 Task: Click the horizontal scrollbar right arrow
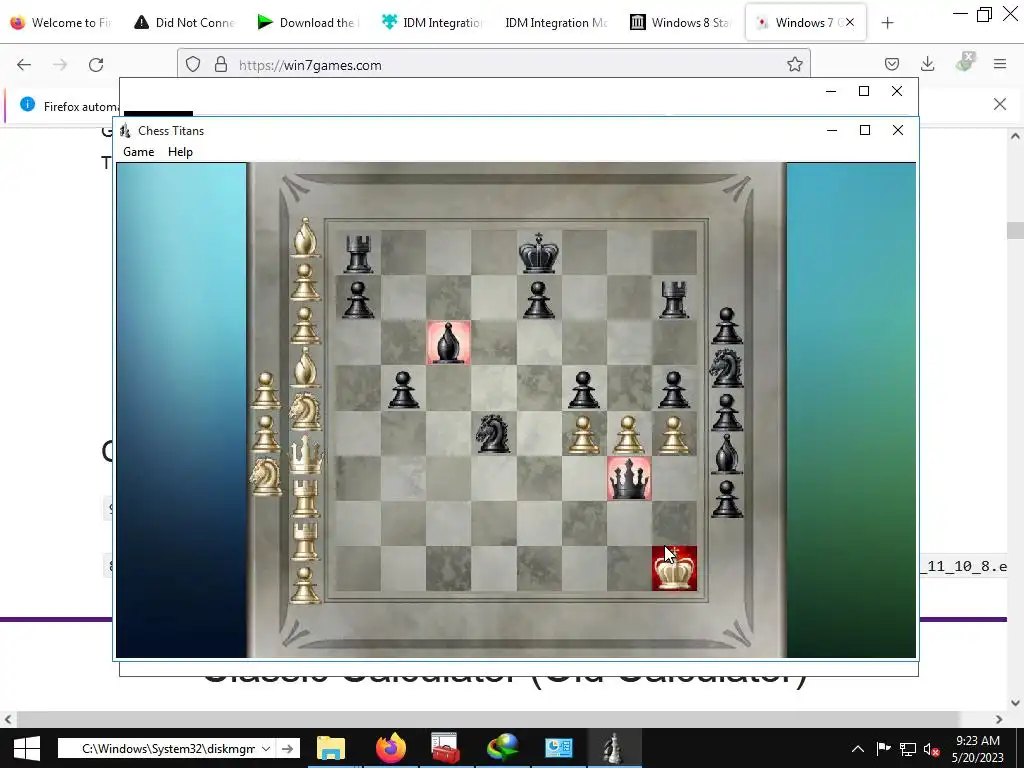(999, 719)
